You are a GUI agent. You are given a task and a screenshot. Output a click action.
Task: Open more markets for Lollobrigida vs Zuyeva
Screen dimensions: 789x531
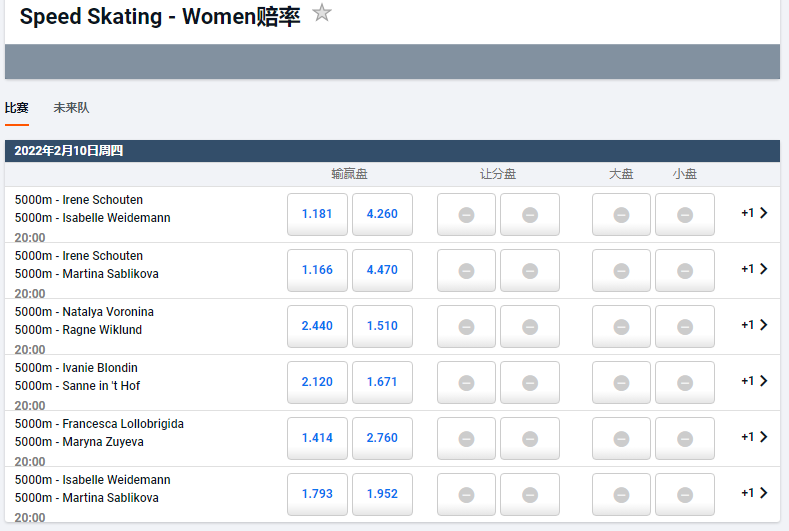point(755,437)
